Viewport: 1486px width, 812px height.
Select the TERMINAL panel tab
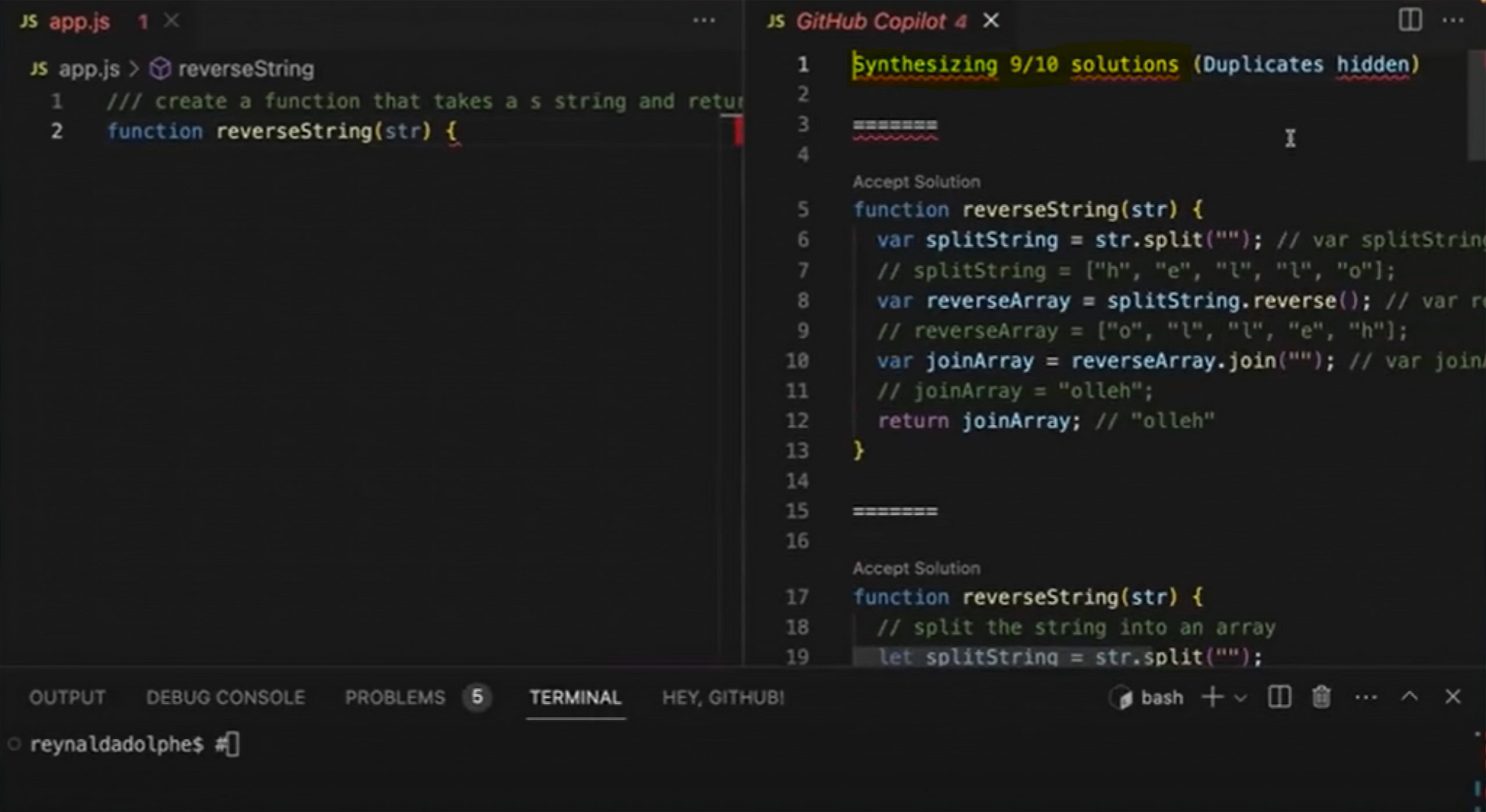pyautogui.click(x=575, y=697)
